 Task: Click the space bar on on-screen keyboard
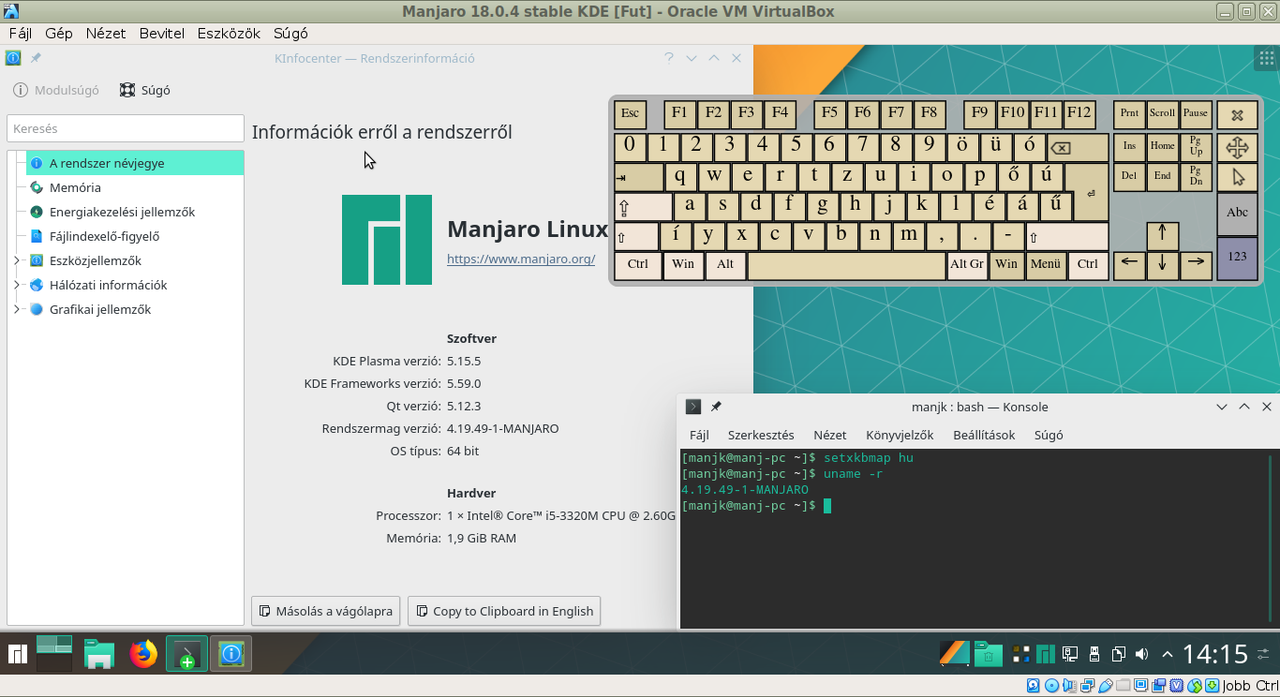click(x=846, y=265)
